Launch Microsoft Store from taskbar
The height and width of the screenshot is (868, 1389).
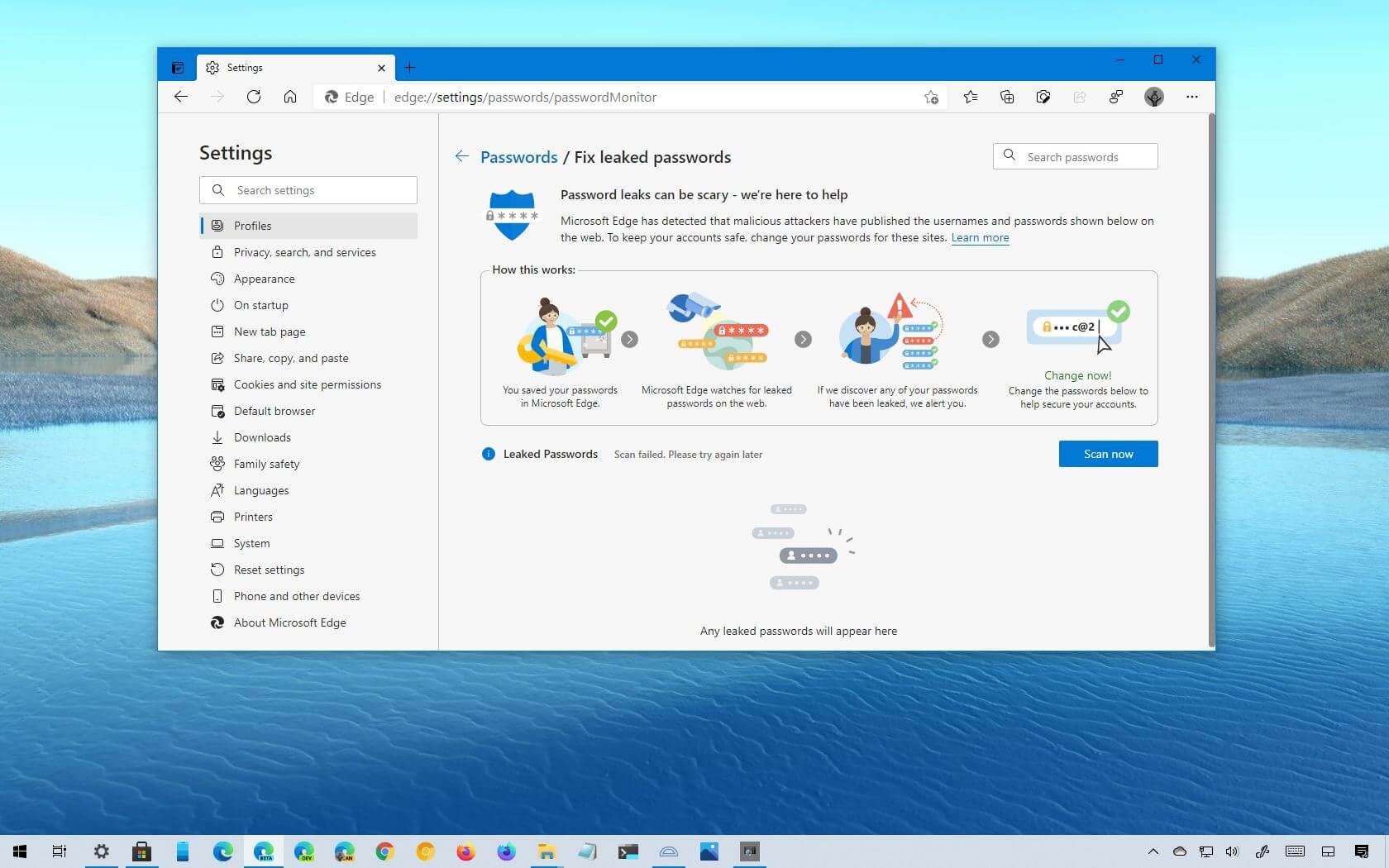pyautogui.click(x=141, y=851)
